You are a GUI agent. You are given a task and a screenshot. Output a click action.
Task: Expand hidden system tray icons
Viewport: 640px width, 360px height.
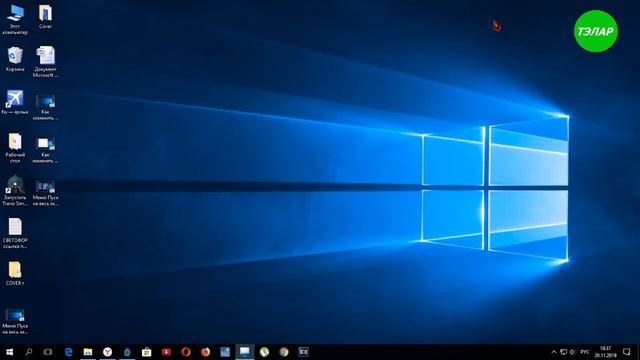[x=554, y=352]
